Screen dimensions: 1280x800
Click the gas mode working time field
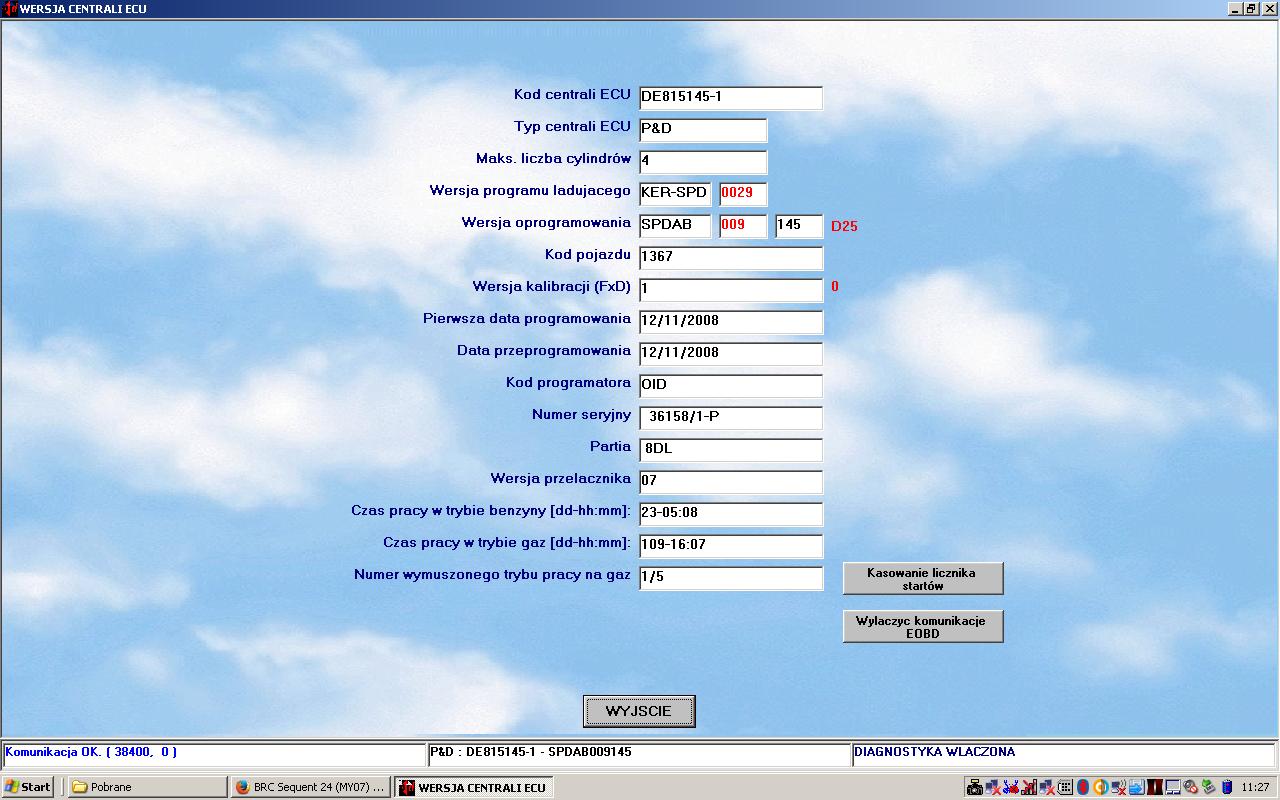[x=731, y=546]
